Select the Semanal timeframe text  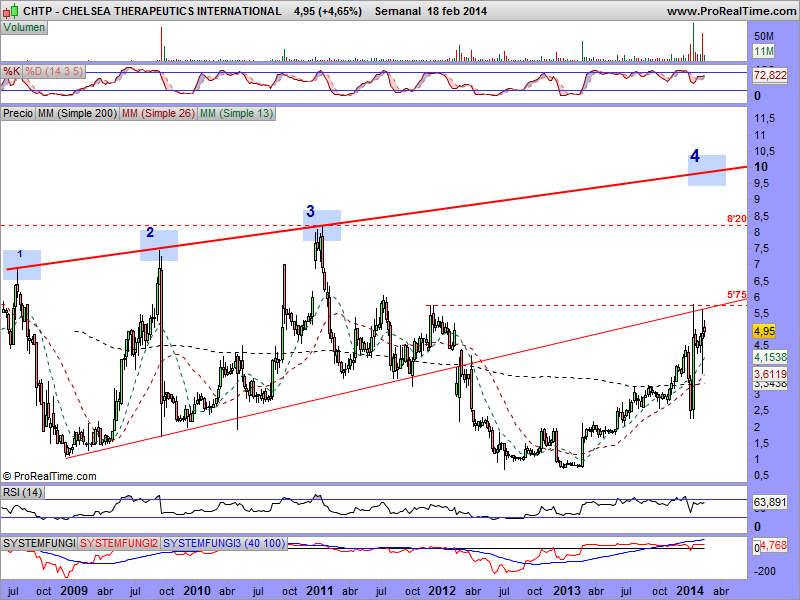coord(398,11)
